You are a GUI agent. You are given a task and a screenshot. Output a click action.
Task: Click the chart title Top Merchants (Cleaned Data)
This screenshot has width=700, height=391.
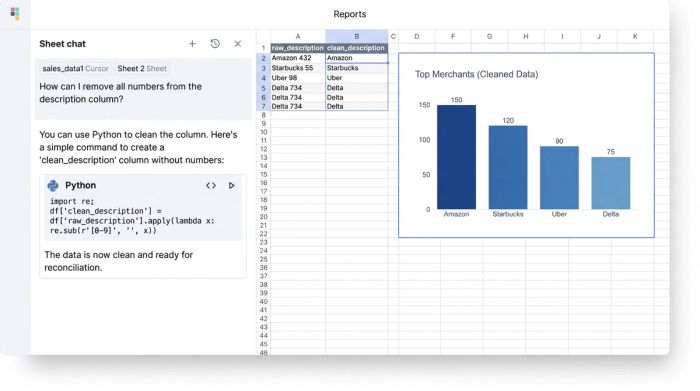476,74
